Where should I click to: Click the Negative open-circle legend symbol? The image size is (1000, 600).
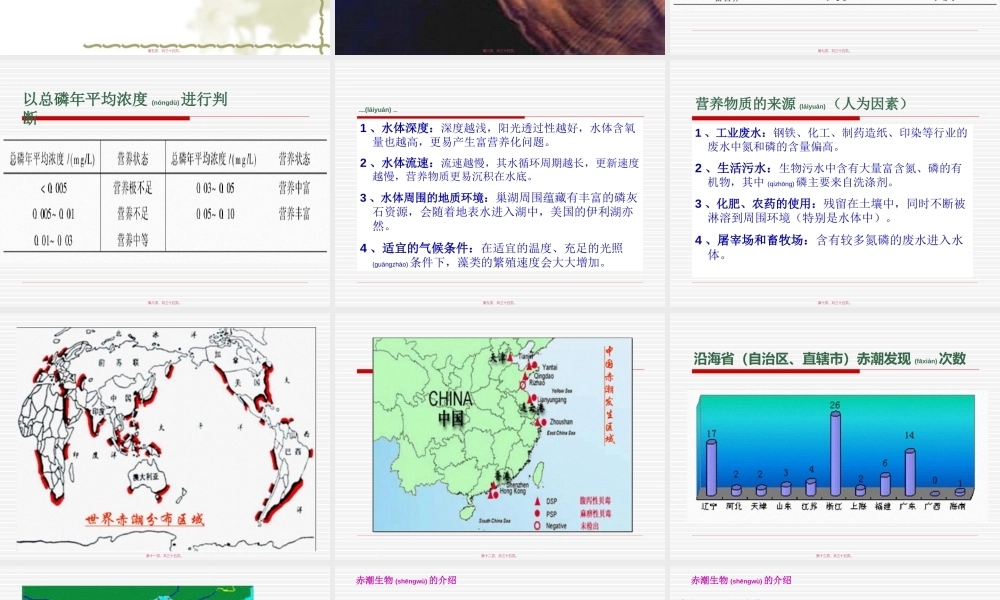[537, 525]
